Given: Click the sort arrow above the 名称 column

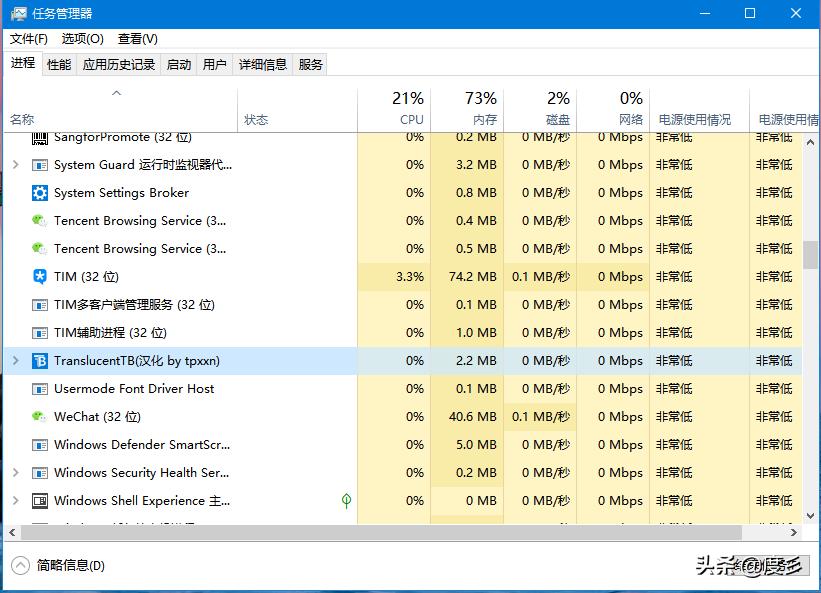Looking at the screenshot, I should click(x=116, y=93).
